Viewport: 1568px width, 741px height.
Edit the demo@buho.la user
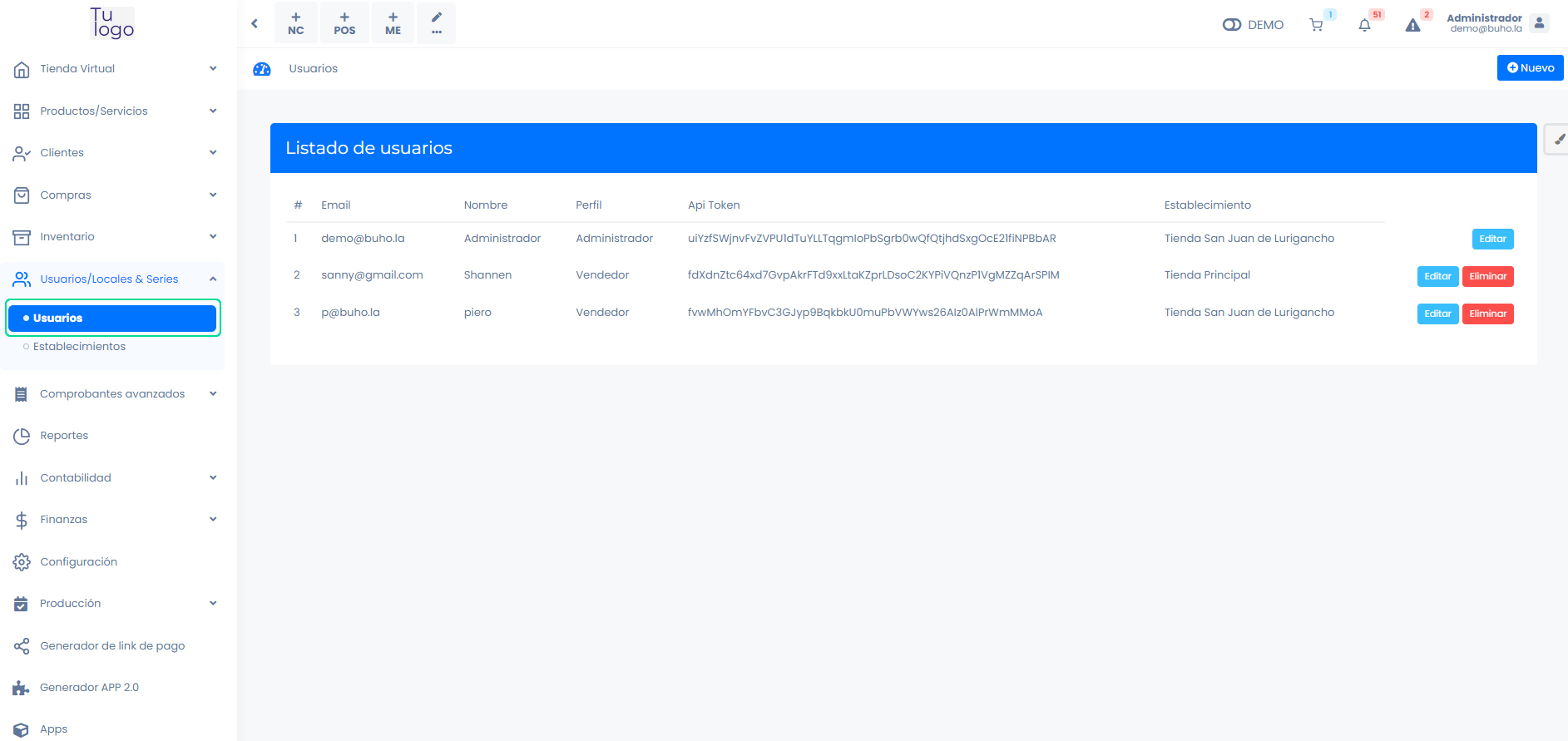click(1492, 239)
